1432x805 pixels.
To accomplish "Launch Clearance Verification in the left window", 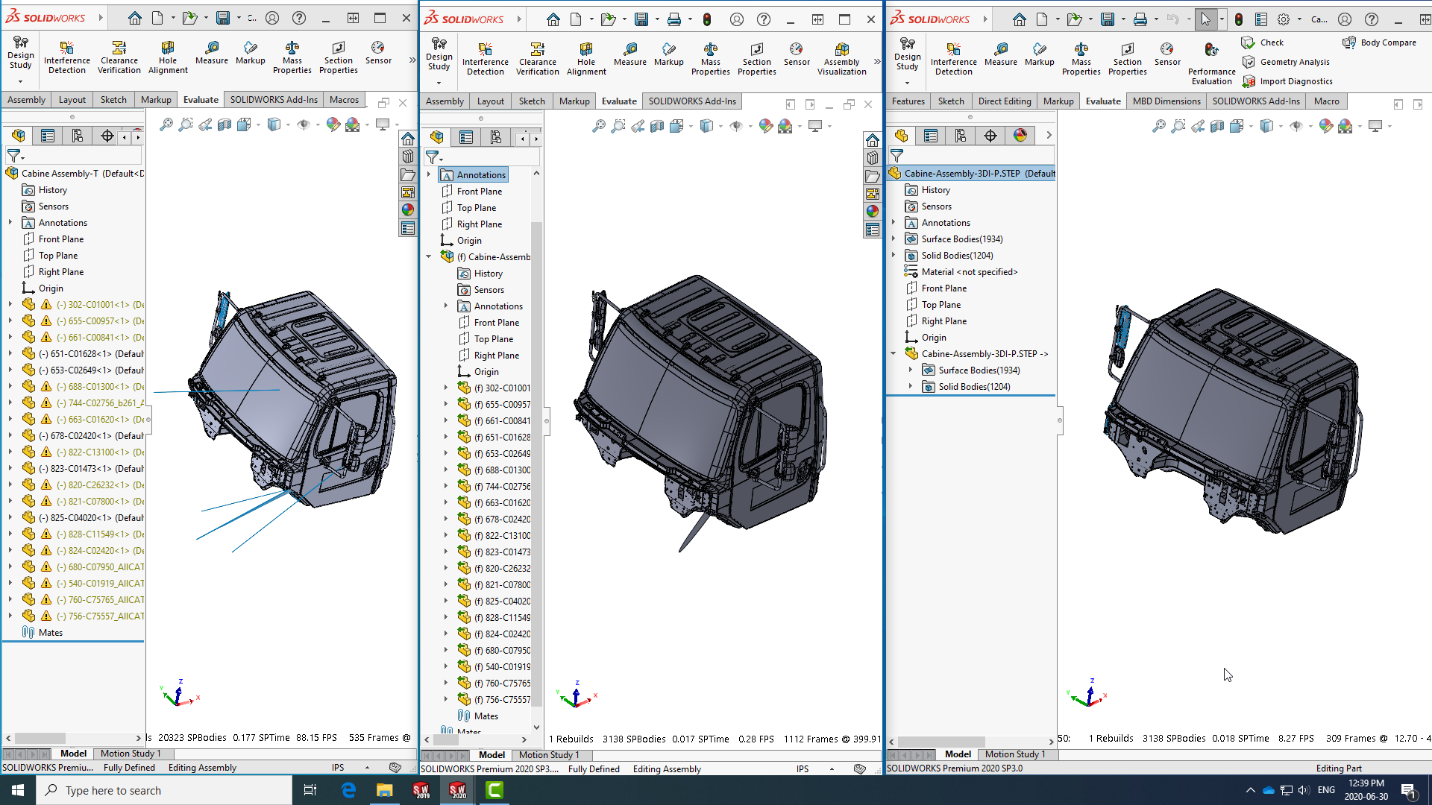I will tap(119, 57).
